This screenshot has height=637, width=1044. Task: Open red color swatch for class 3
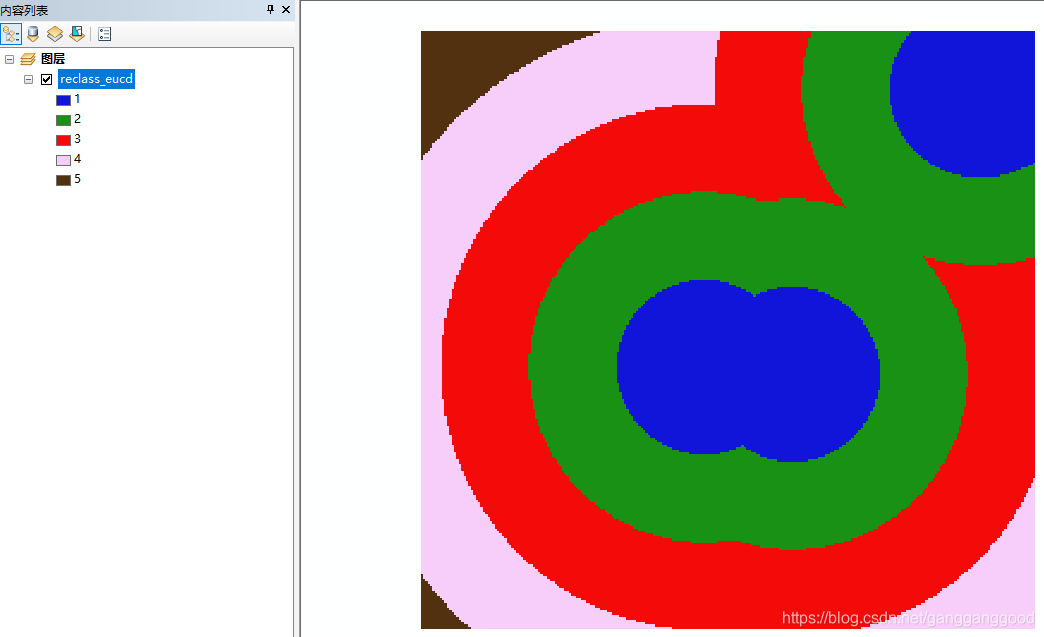click(x=63, y=140)
